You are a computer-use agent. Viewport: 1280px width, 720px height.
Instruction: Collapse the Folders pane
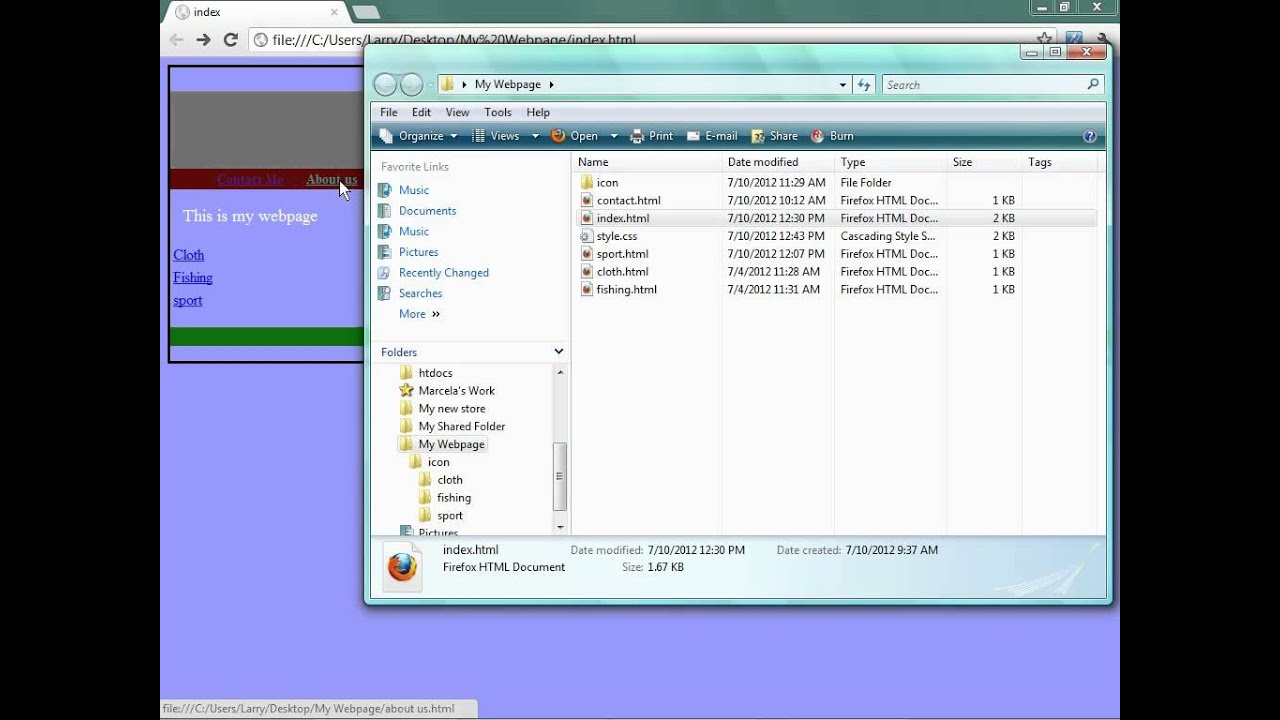558,352
